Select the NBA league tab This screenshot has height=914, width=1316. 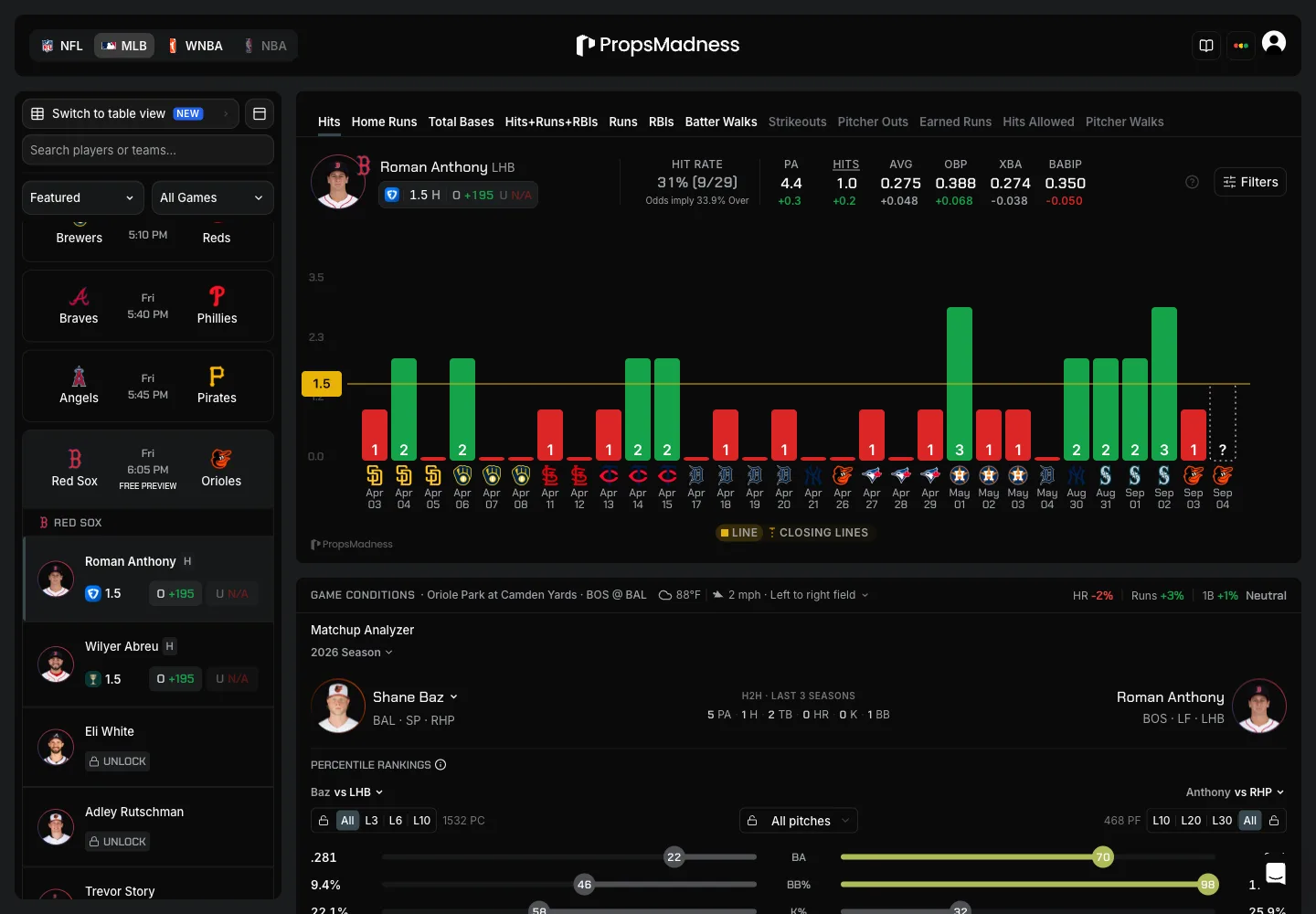(265, 46)
